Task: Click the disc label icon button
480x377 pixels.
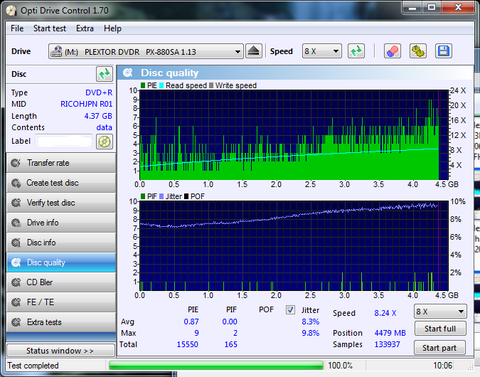Action: [104, 141]
